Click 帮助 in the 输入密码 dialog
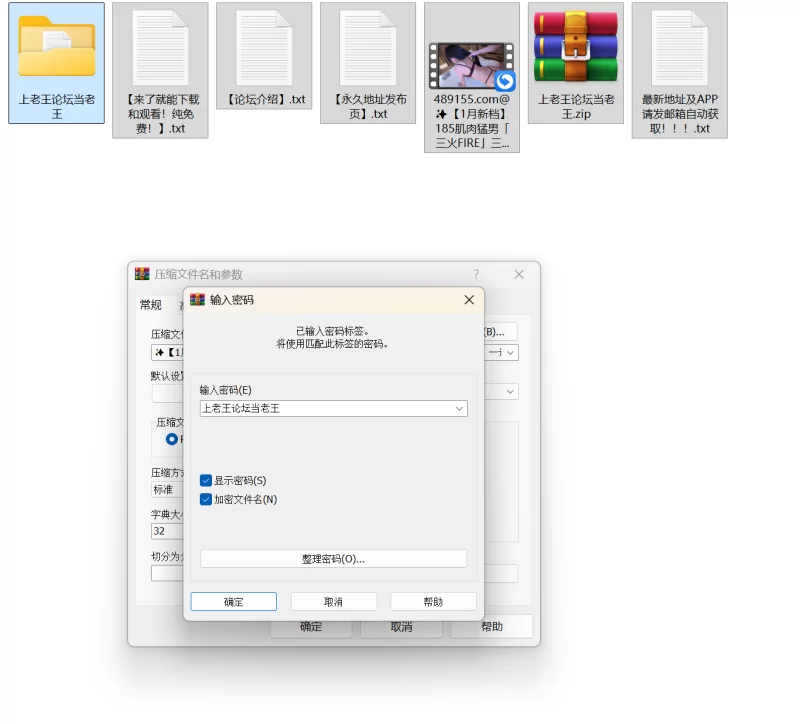 pyautogui.click(x=433, y=602)
